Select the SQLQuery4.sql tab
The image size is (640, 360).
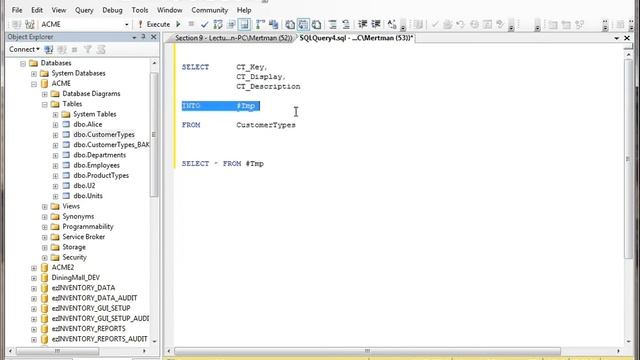pyautogui.click(x=356, y=38)
